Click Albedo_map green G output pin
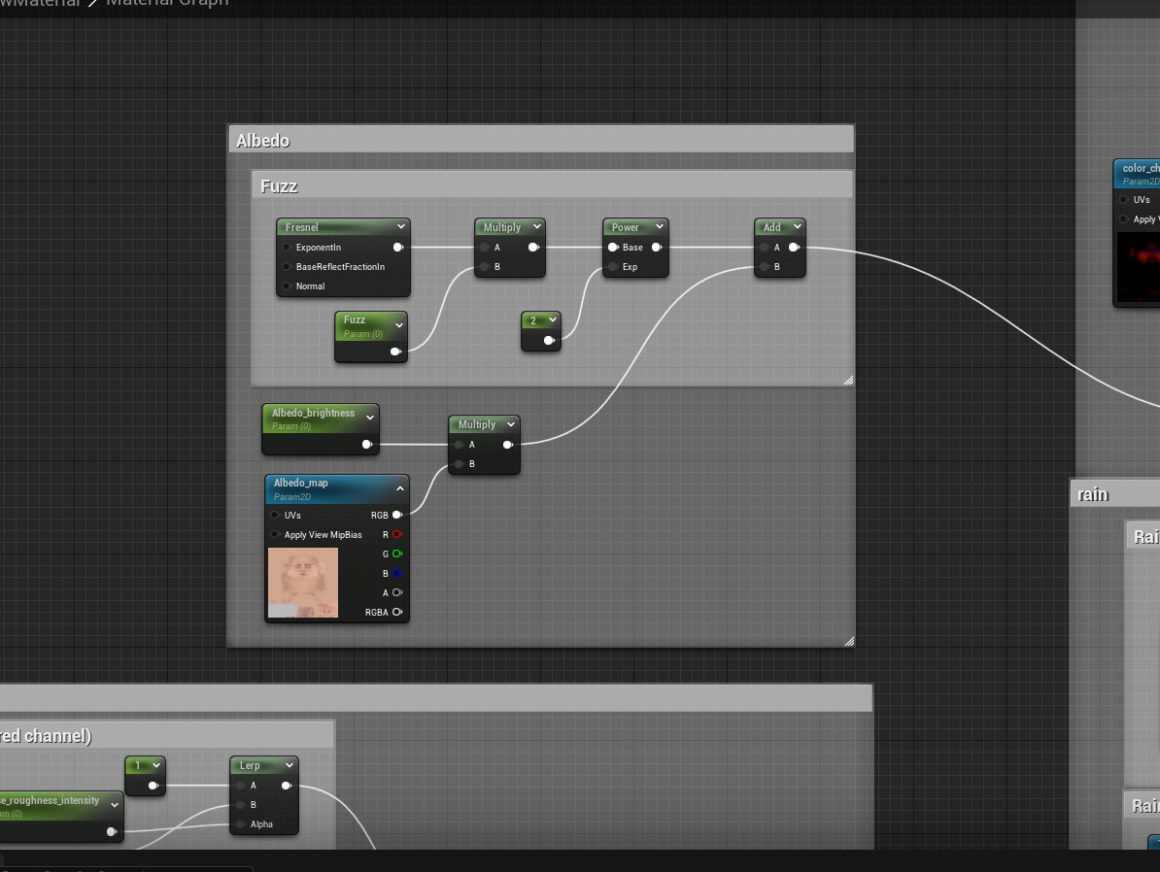This screenshot has height=872, width=1160. coord(397,553)
